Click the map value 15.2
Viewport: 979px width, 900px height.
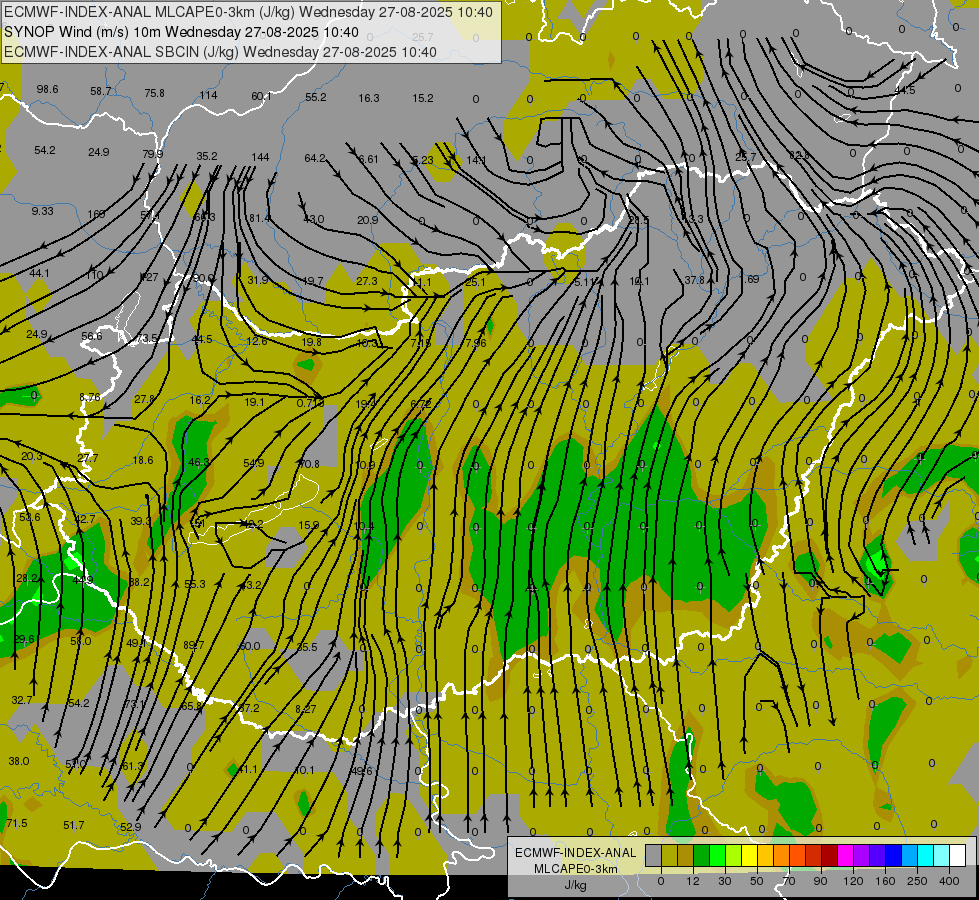point(423,98)
